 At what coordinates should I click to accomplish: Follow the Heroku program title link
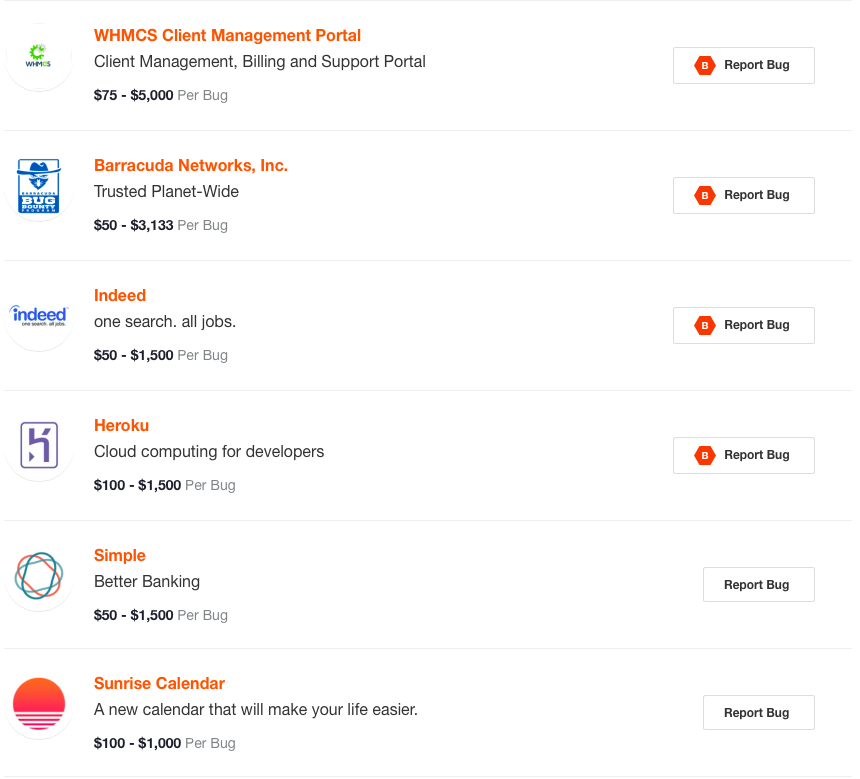pos(121,425)
